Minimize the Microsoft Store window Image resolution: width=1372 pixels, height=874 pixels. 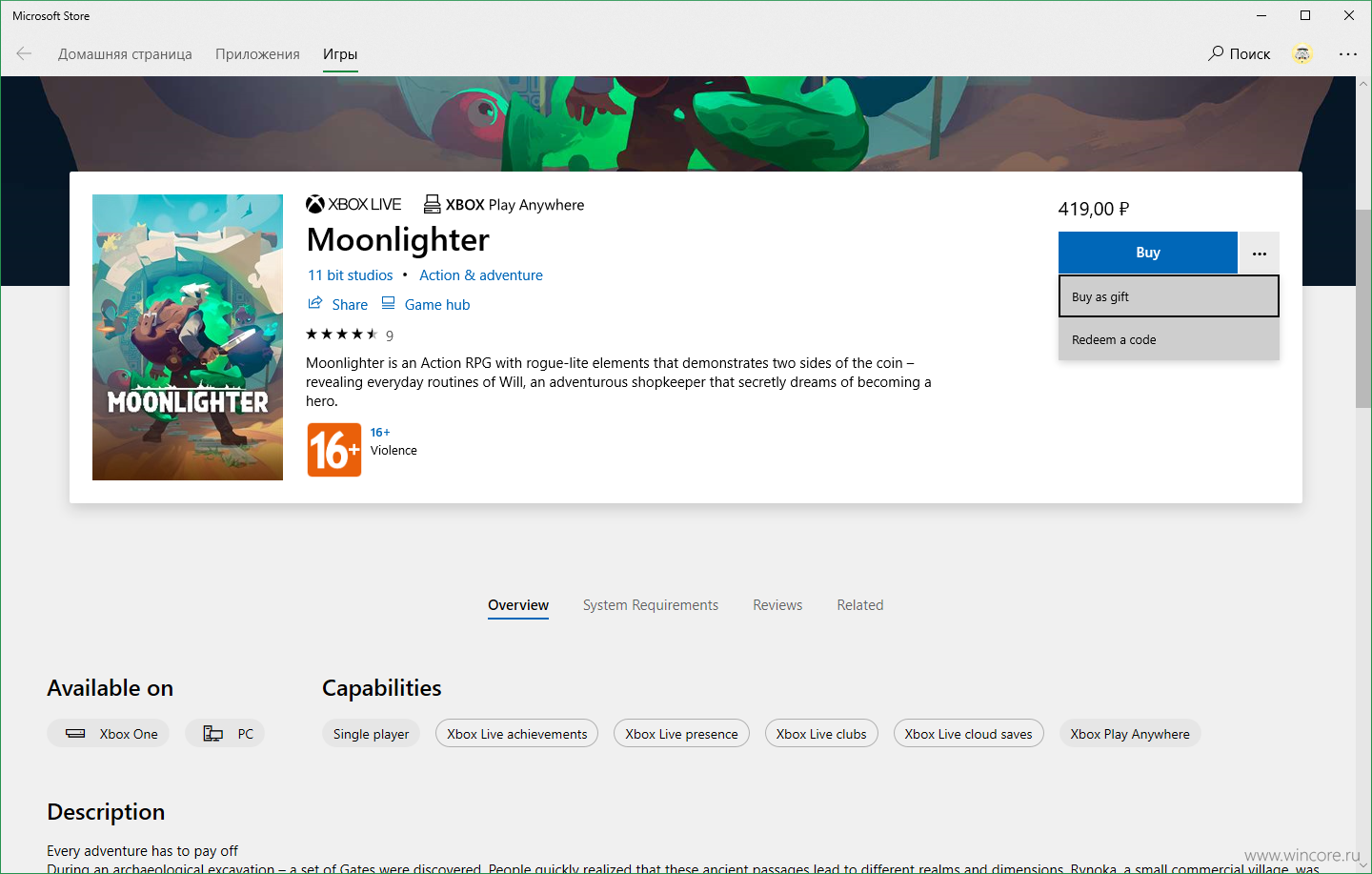(1261, 15)
